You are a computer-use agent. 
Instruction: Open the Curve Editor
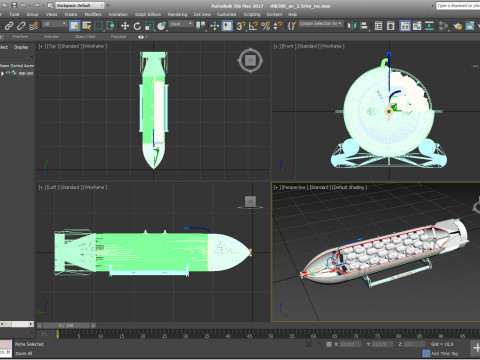click(x=417, y=26)
